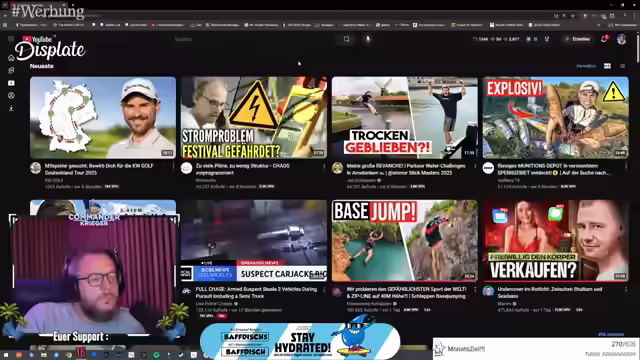This screenshot has height=360, width=640.
Task: Open the 'TROCKEN GEBLIEBEN?!' thumbnail
Action: [x=404, y=118]
